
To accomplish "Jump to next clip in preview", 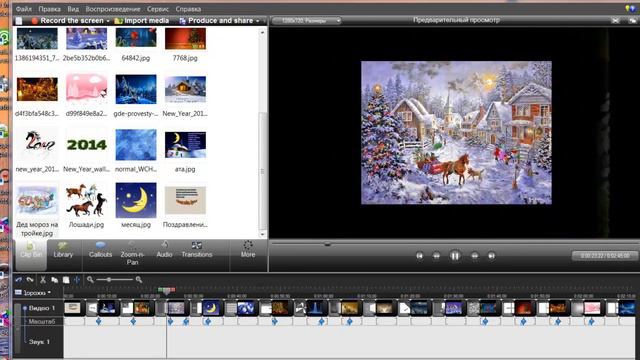I will click(x=491, y=256).
